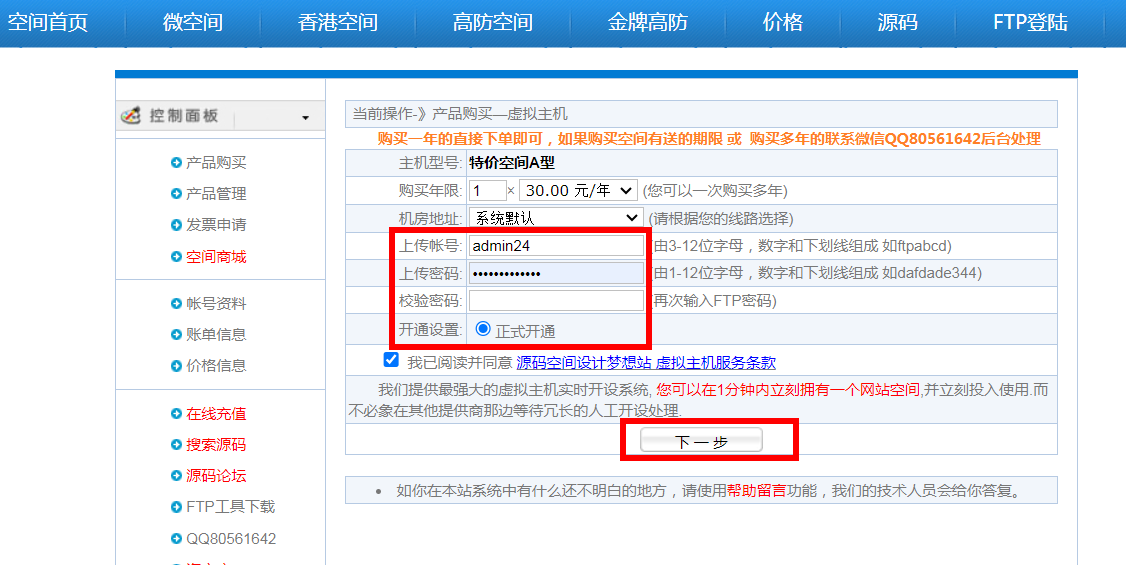Viewport: 1126px width, 565px height.
Task: Open the FTP登陆 navigation item
Action: click(x=1030, y=23)
